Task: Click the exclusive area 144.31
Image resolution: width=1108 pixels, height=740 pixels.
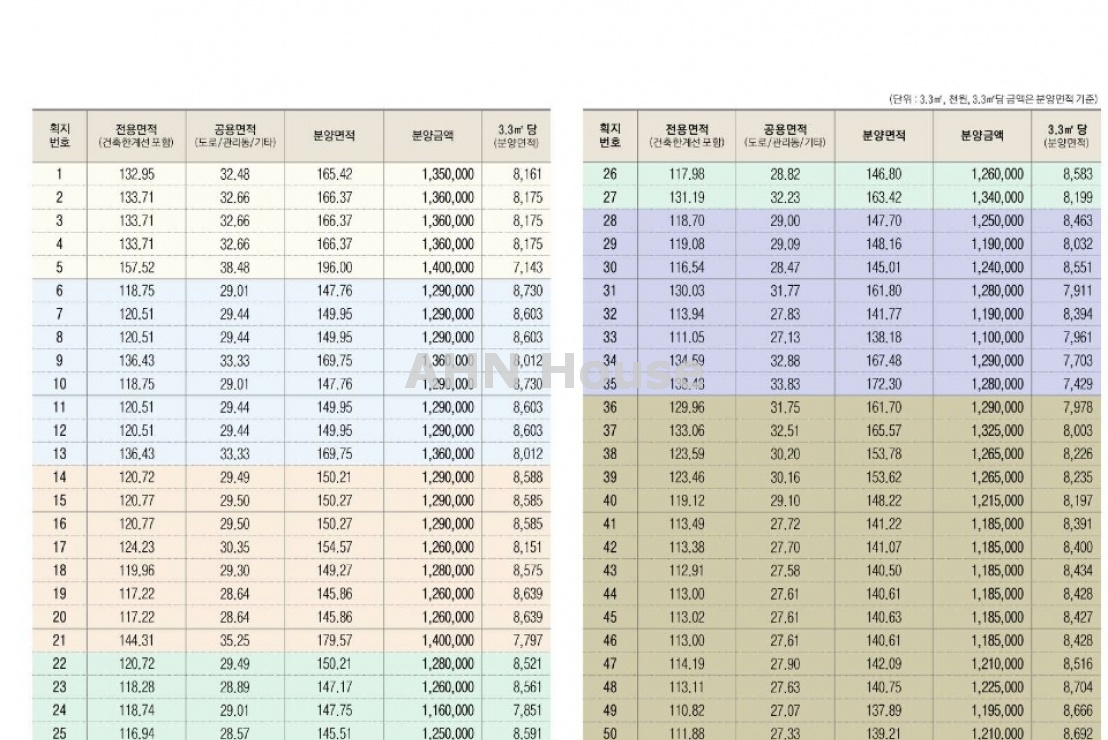Action: pyautogui.click(x=136, y=640)
